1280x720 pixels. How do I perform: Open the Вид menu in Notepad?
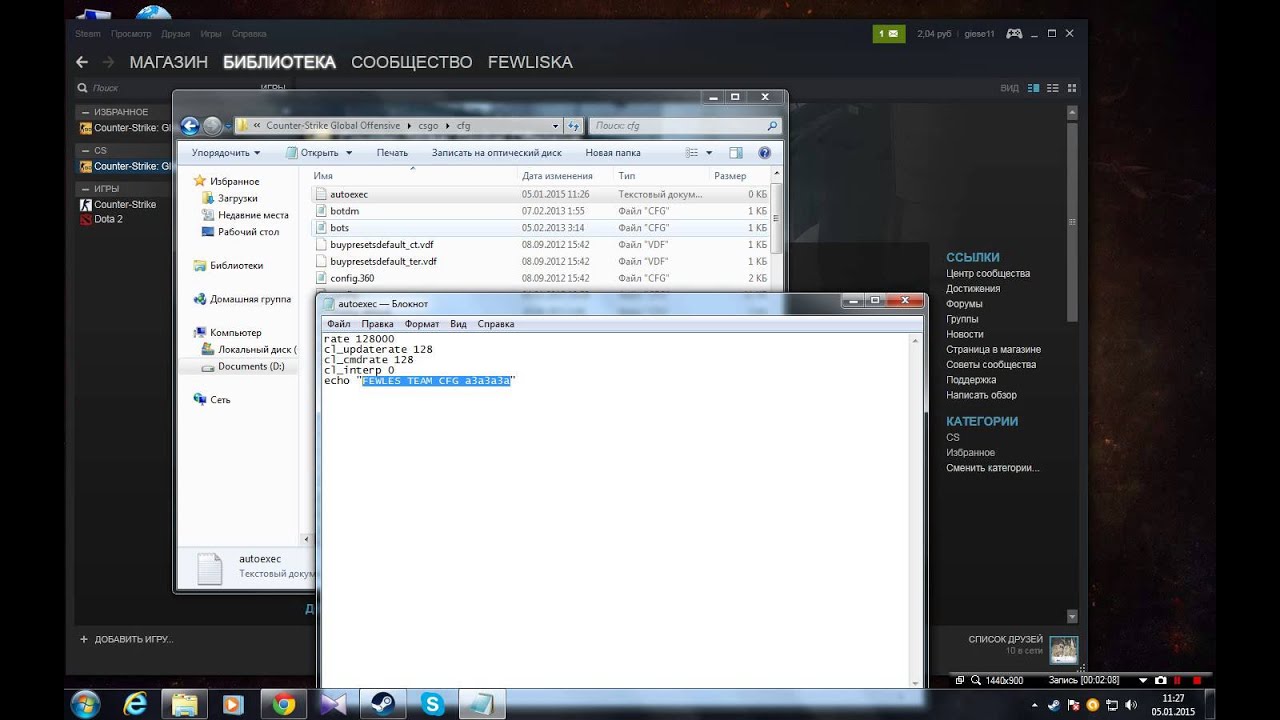458,324
